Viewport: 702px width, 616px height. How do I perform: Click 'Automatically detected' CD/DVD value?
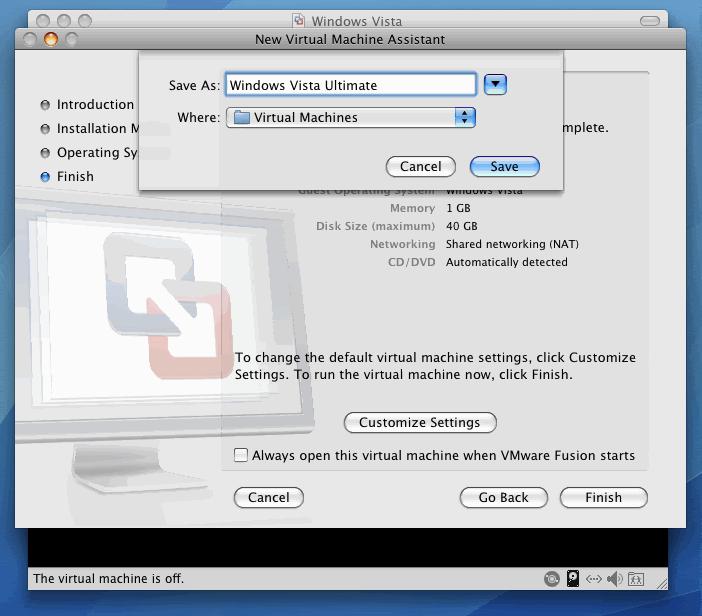pyautogui.click(x=507, y=262)
